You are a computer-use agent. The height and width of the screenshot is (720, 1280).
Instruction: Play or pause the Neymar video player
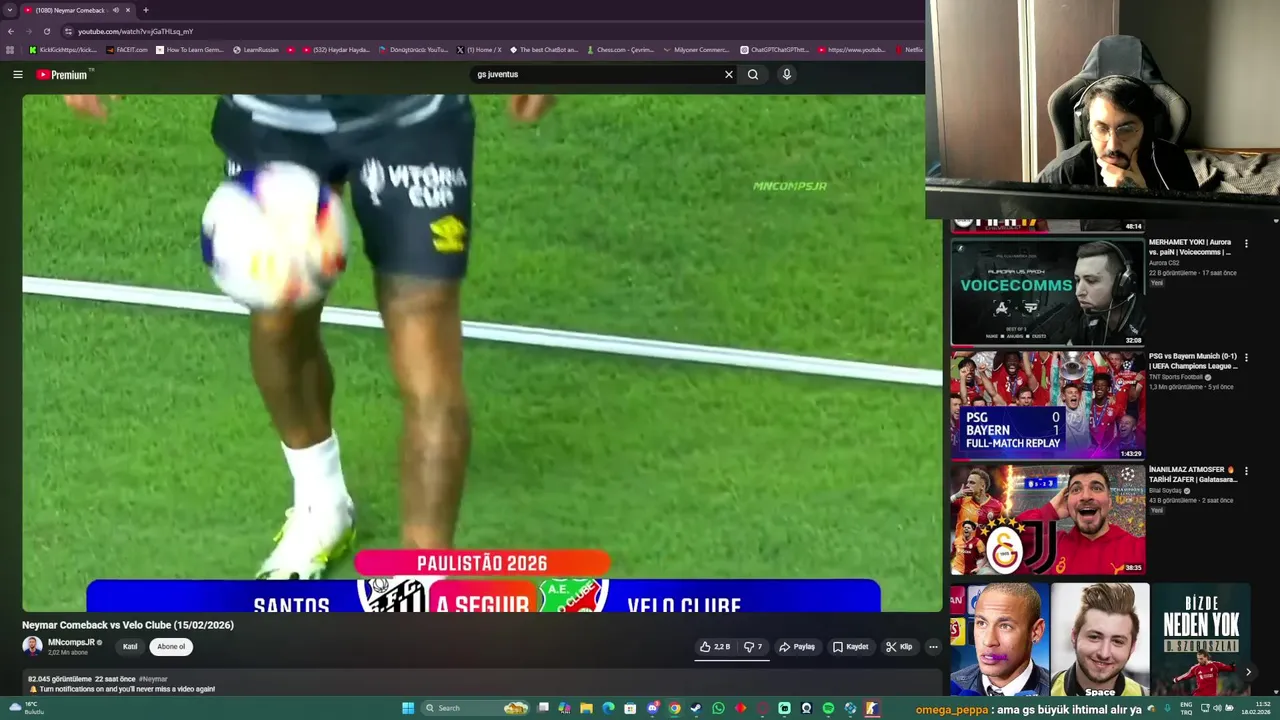pos(482,352)
